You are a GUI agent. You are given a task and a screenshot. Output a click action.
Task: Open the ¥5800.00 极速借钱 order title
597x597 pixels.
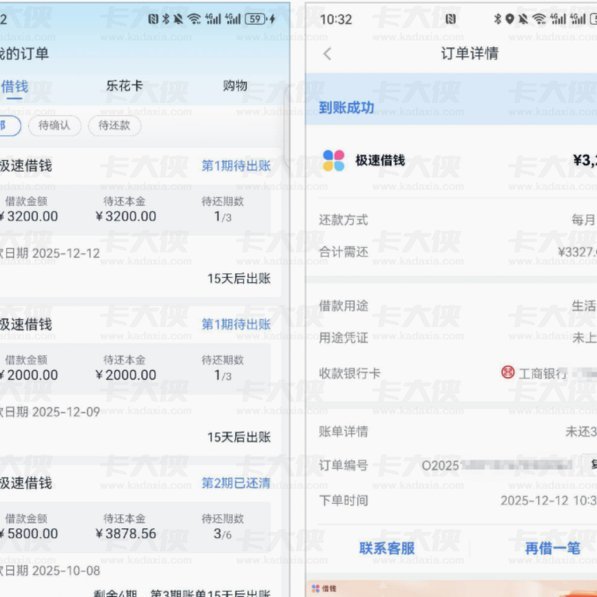(26, 483)
